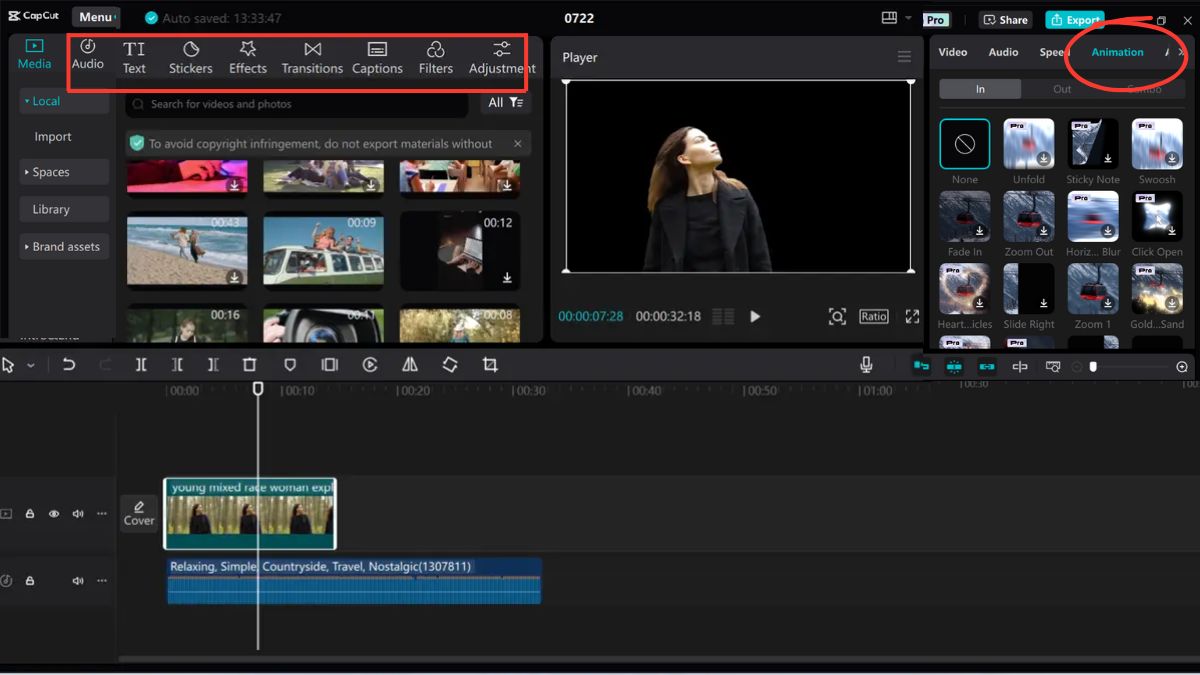Click the Pro badge button
Screen dimensions: 1200x675
pos(936,20)
